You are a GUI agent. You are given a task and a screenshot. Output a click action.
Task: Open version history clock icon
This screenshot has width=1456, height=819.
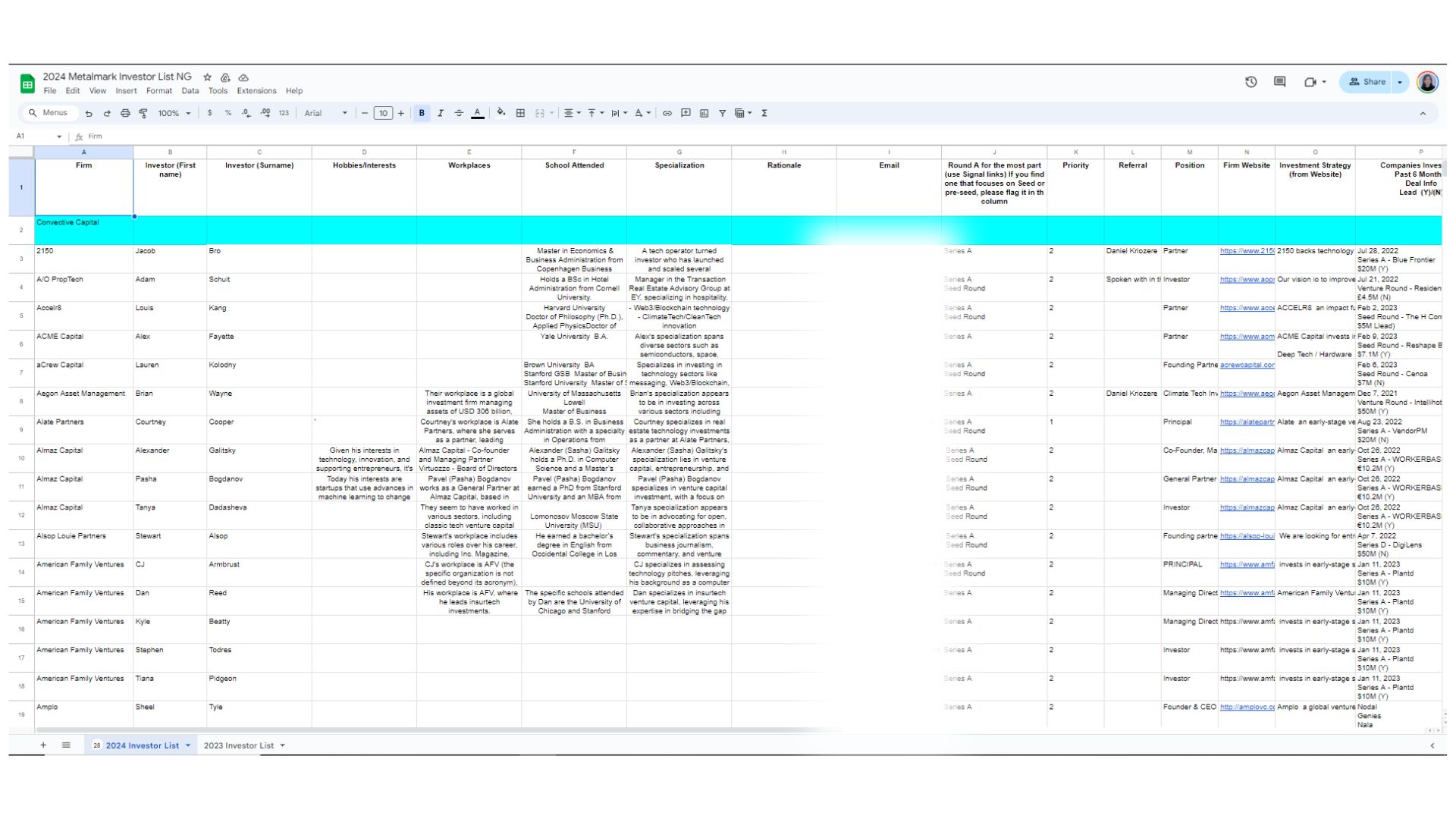(x=1250, y=82)
